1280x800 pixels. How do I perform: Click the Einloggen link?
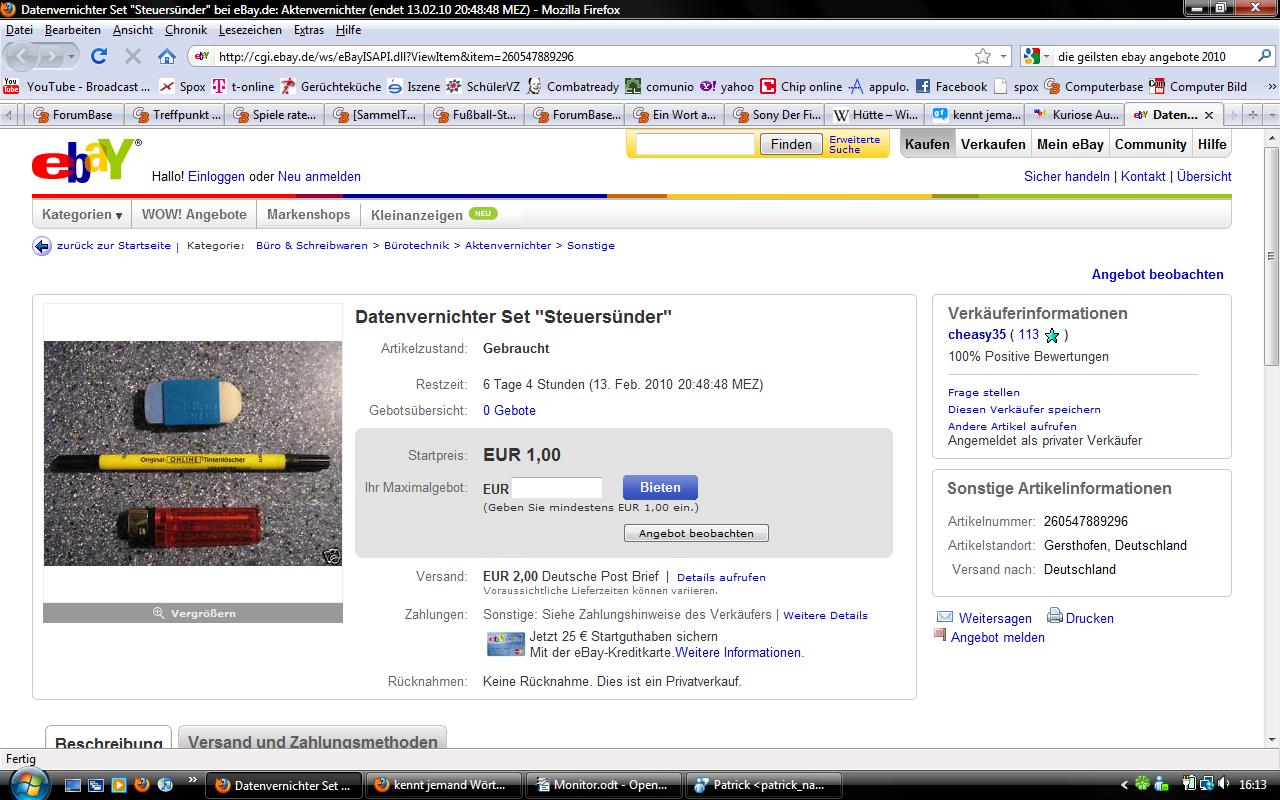[216, 176]
